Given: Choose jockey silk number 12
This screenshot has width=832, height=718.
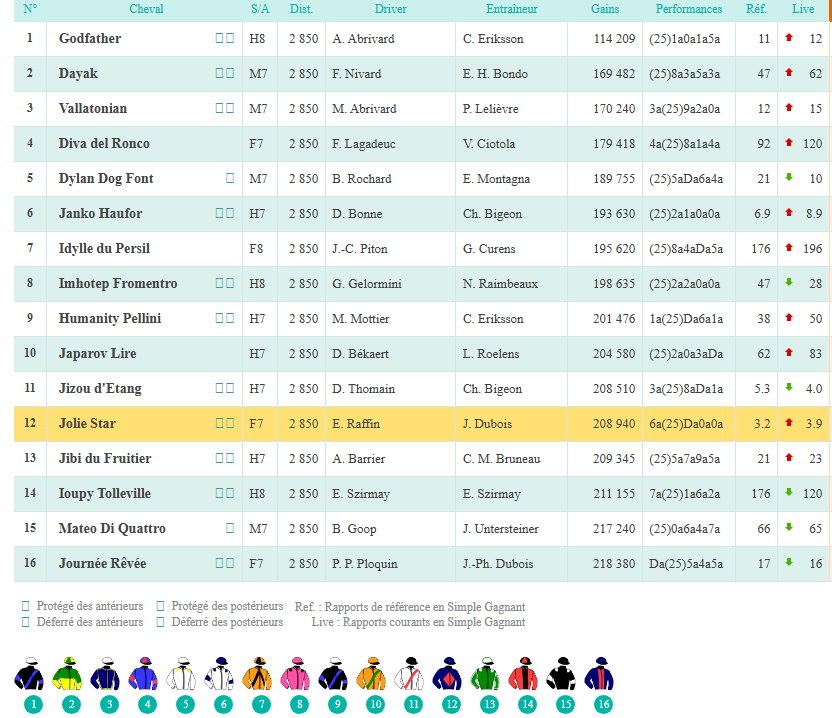Looking at the screenshot, I should click(451, 676).
